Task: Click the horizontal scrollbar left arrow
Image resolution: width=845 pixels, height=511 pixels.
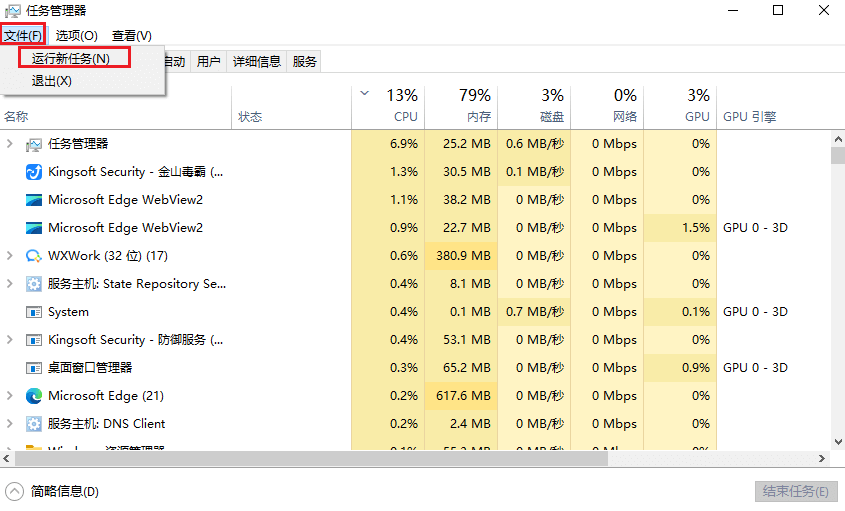Action: click(6, 458)
